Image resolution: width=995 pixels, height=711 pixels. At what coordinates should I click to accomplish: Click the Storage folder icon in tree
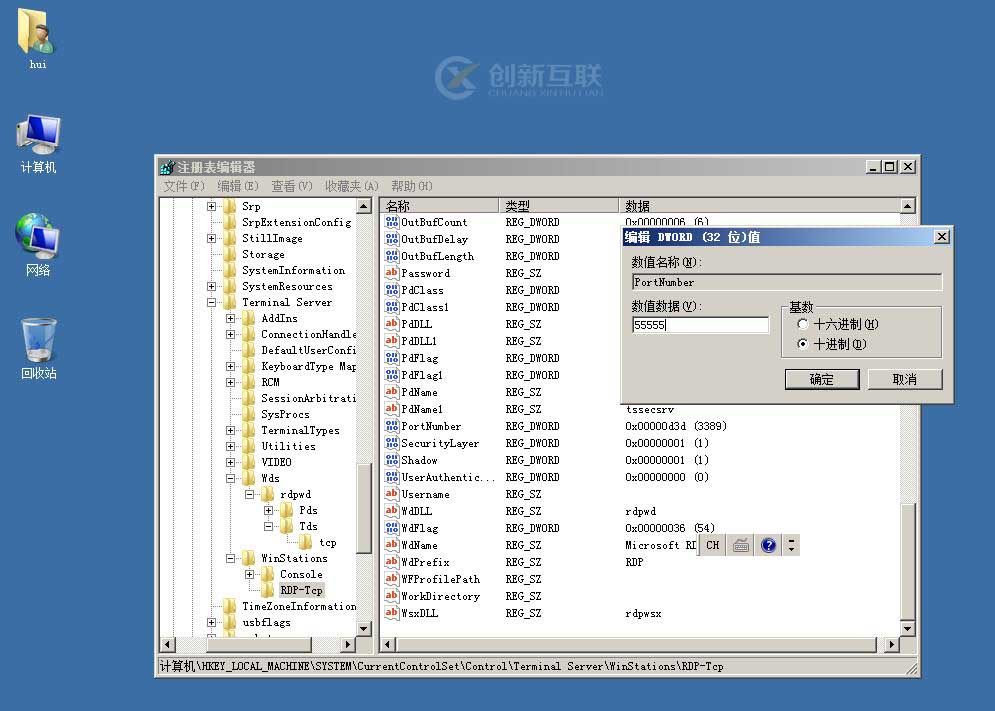[x=230, y=254]
